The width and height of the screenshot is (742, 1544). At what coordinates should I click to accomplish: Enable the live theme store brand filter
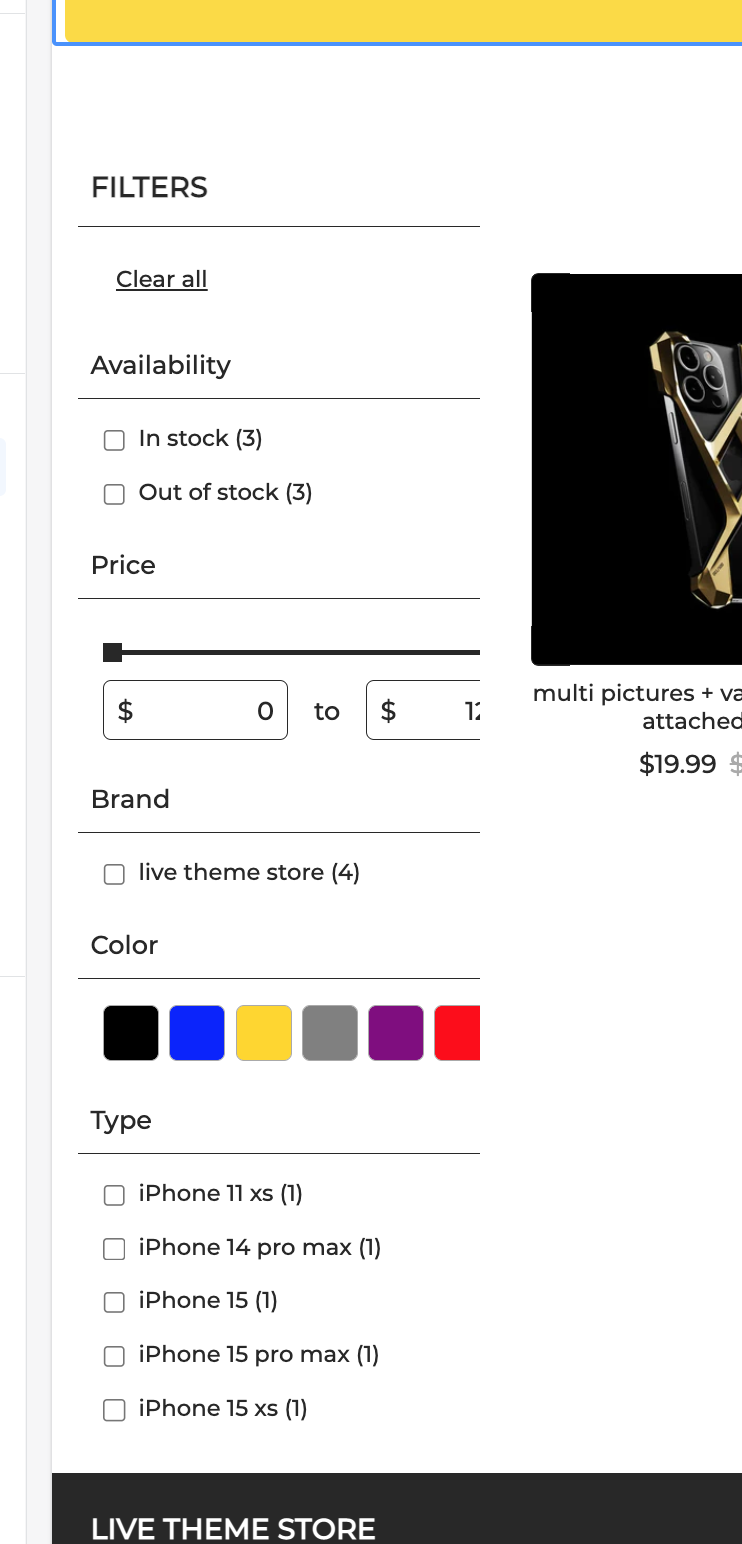point(114,873)
